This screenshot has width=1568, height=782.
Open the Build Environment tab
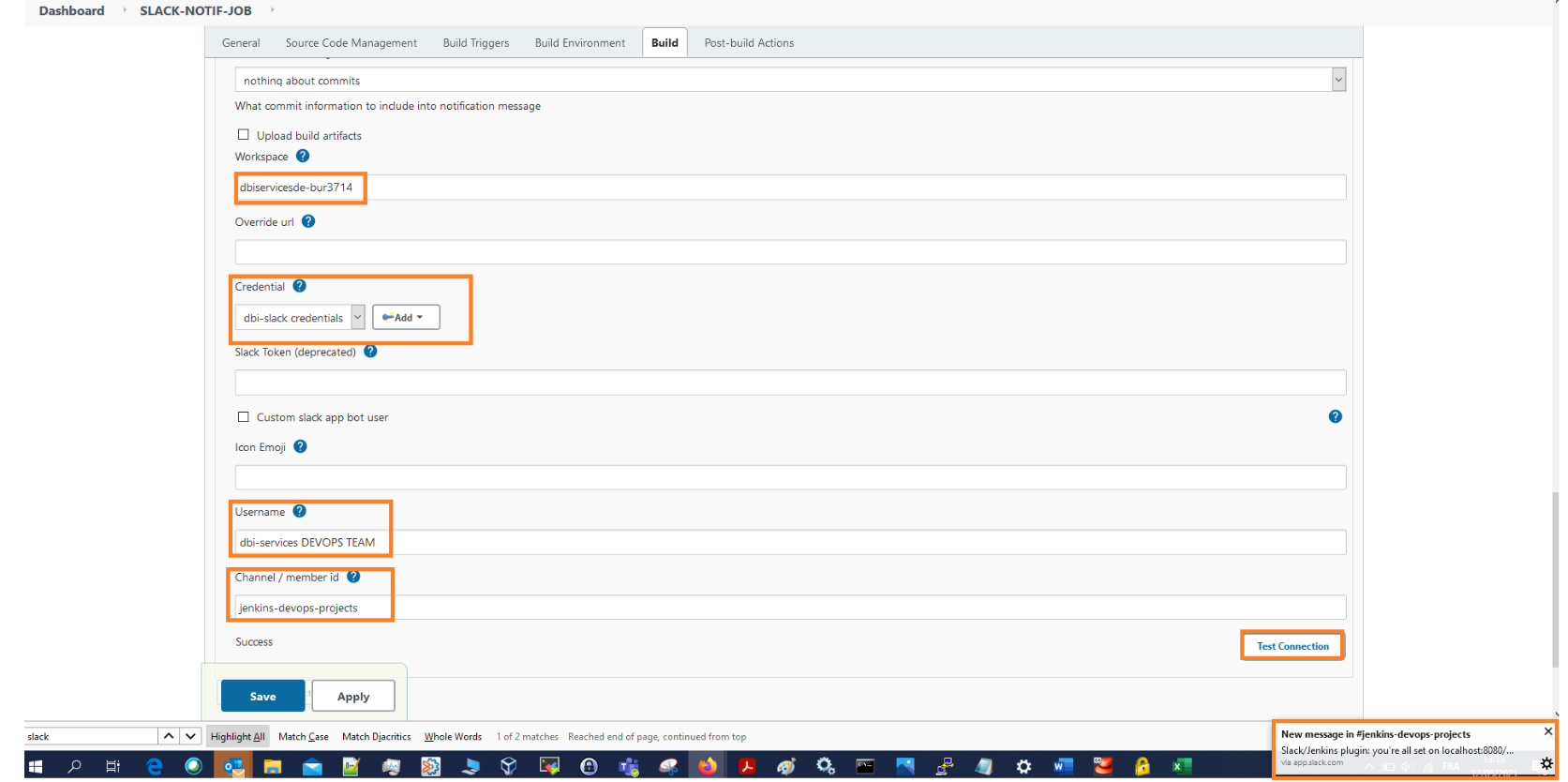point(580,43)
